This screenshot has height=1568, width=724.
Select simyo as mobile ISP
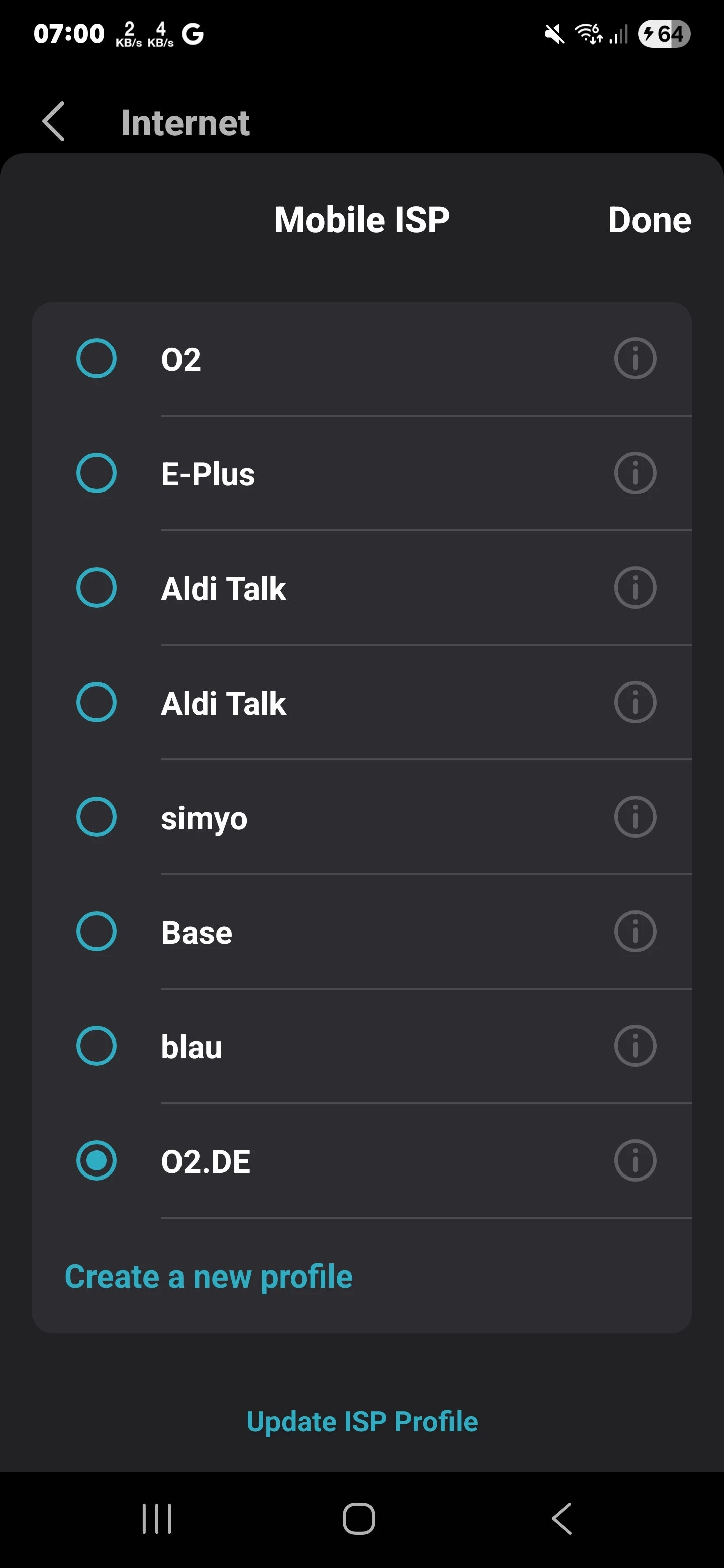click(x=96, y=817)
